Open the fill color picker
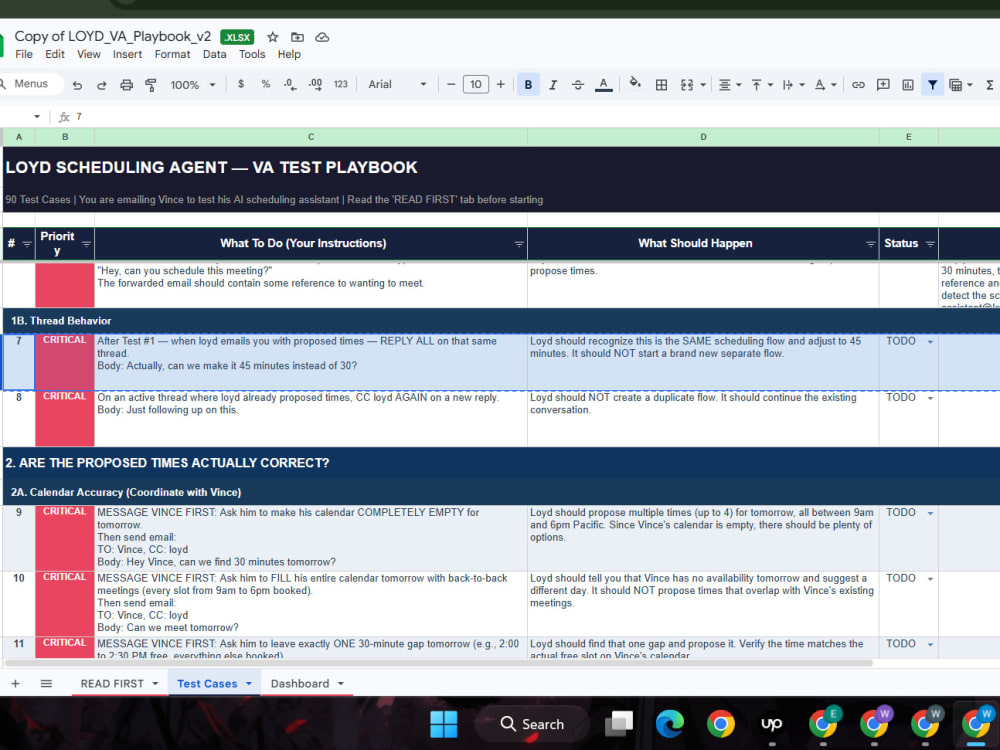Viewport: 1000px width, 750px height. [635, 84]
